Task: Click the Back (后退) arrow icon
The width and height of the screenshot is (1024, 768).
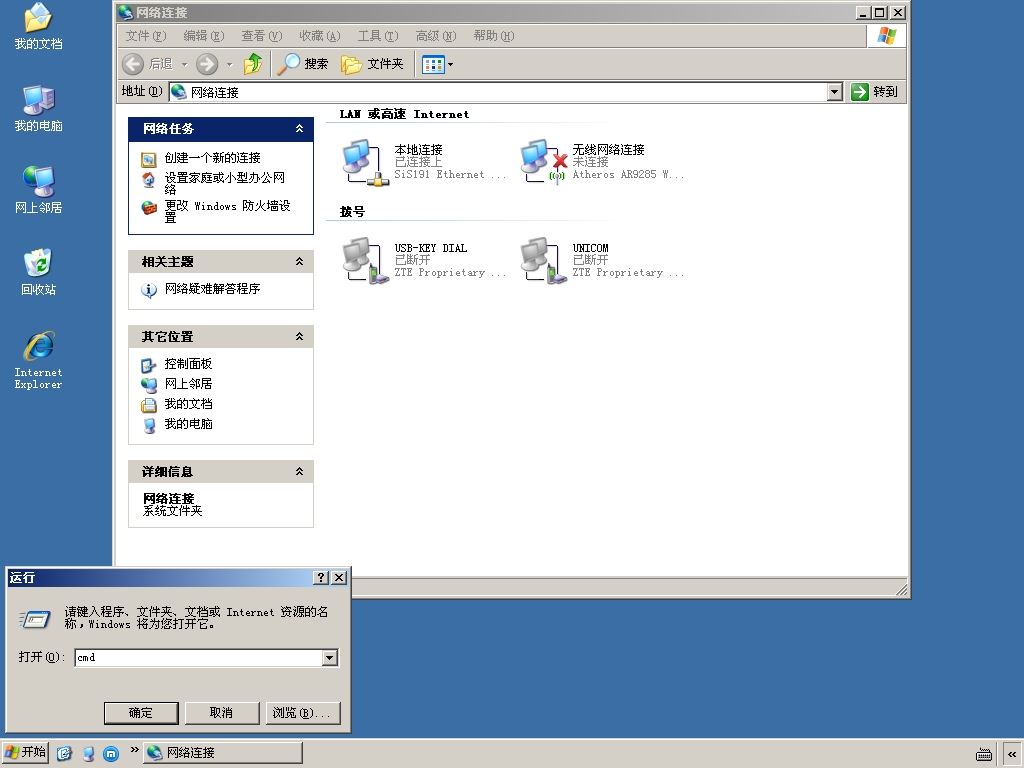Action: point(133,64)
